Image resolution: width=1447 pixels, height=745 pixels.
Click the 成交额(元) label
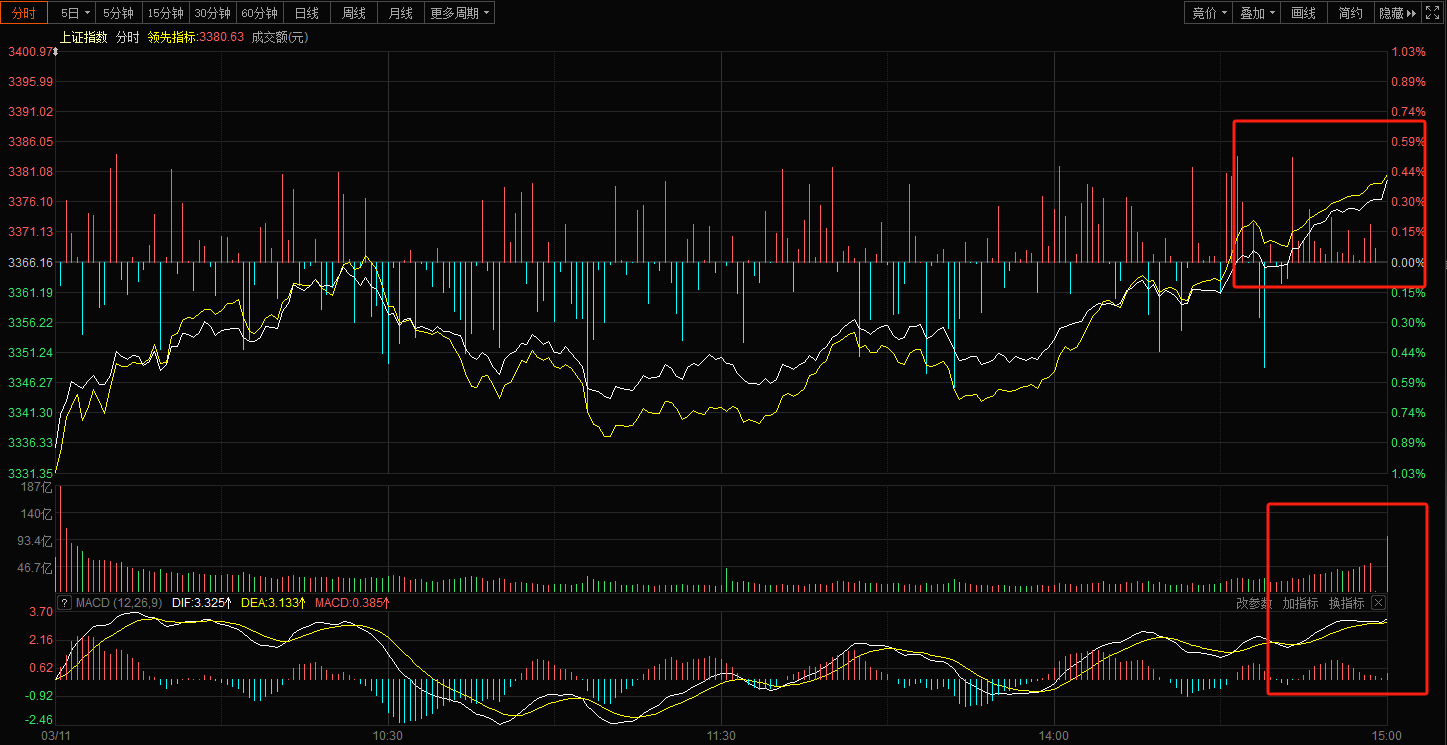pyautogui.click(x=280, y=37)
